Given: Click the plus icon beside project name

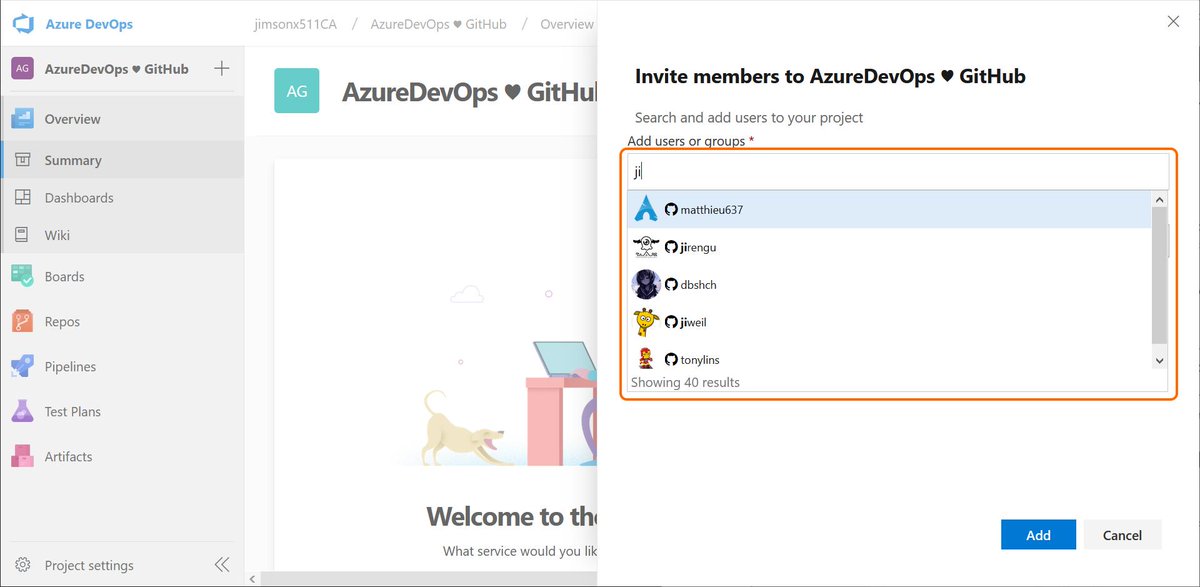Looking at the screenshot, I should point(222,69).
